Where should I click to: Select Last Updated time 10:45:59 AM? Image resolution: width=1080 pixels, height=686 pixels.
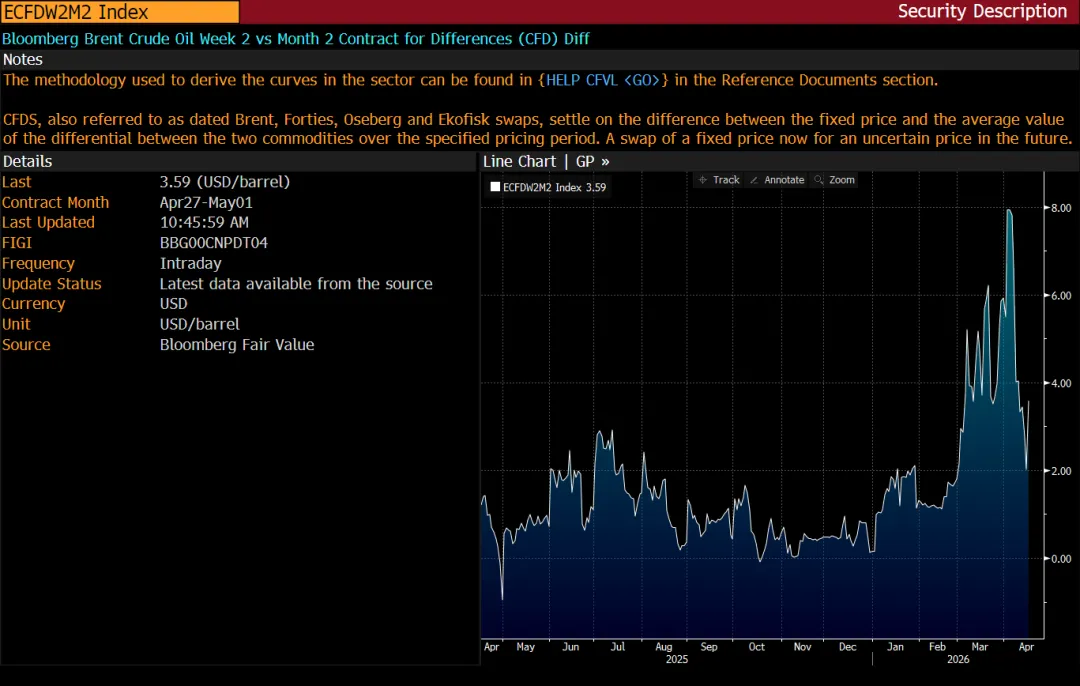pos(204,222)
